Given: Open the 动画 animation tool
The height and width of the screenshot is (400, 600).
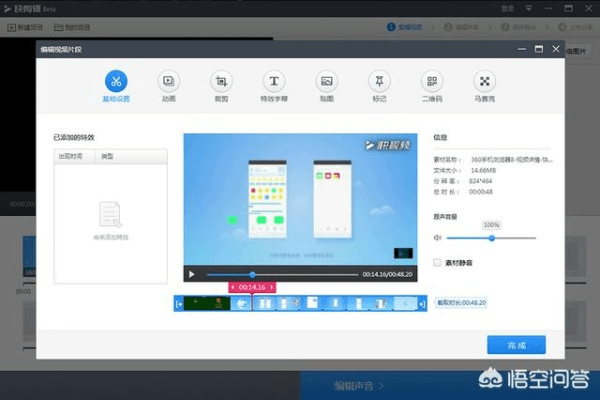Looking at the screenshot, I should [169, 81].
